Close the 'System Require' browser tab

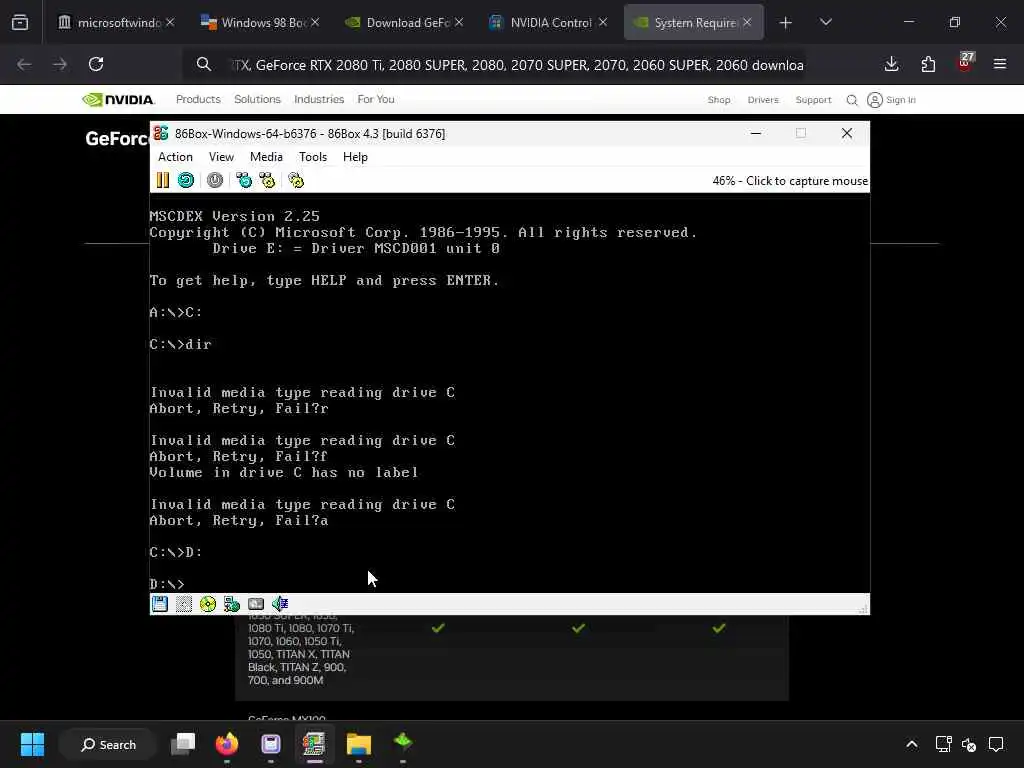pyautogui.click(x=747, y=22)
